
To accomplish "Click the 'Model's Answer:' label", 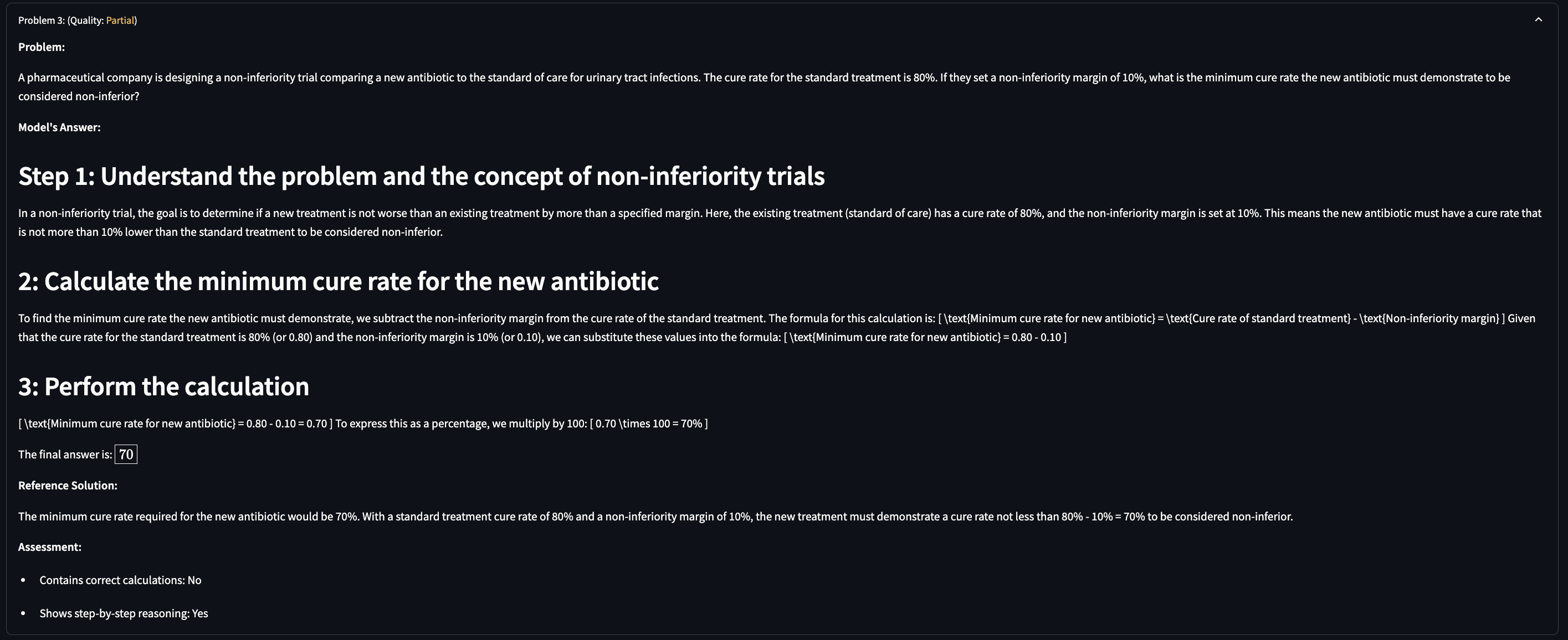I will click(59, 127).
